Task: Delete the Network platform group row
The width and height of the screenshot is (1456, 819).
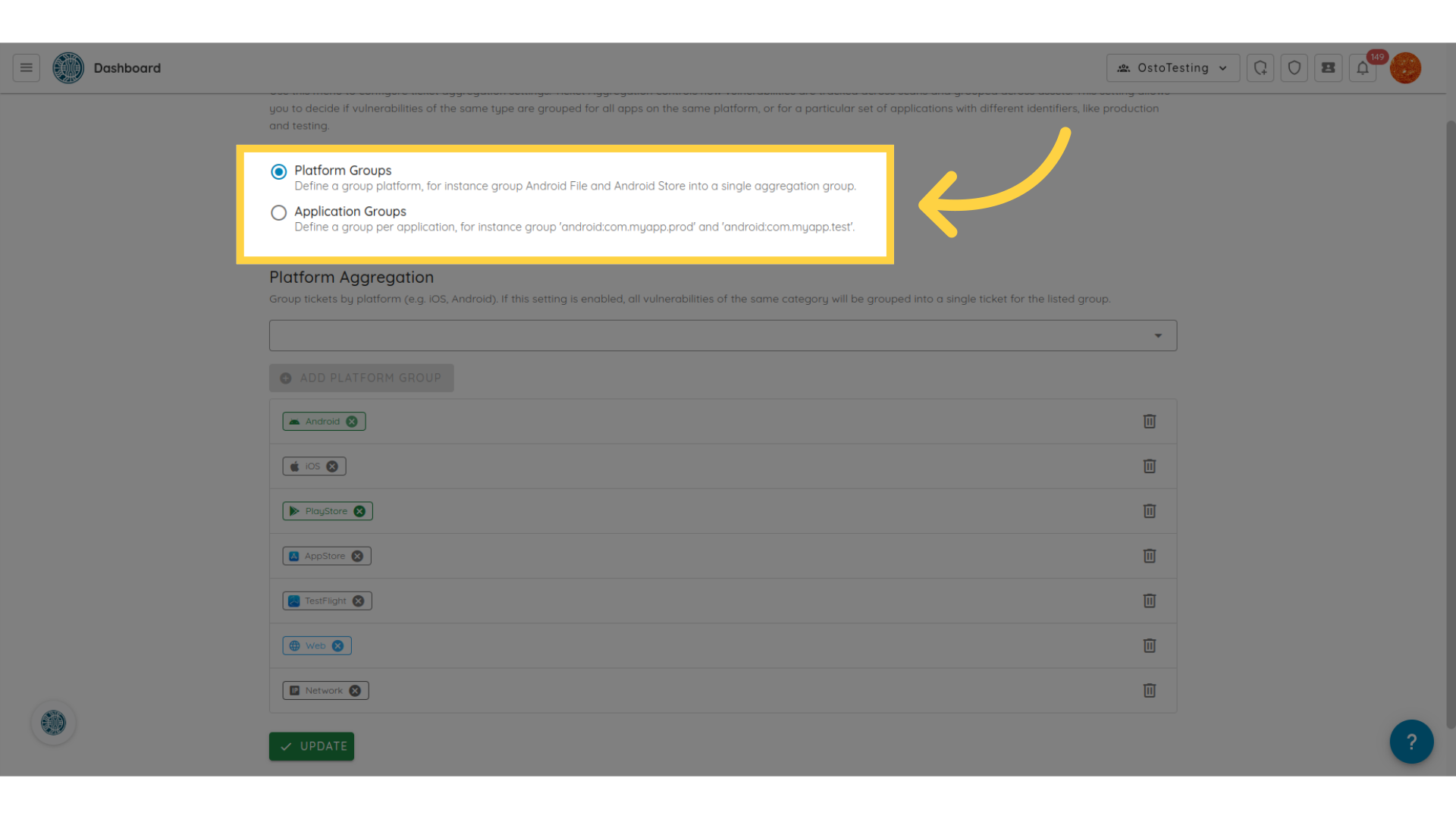Action: click(1150, 691)
